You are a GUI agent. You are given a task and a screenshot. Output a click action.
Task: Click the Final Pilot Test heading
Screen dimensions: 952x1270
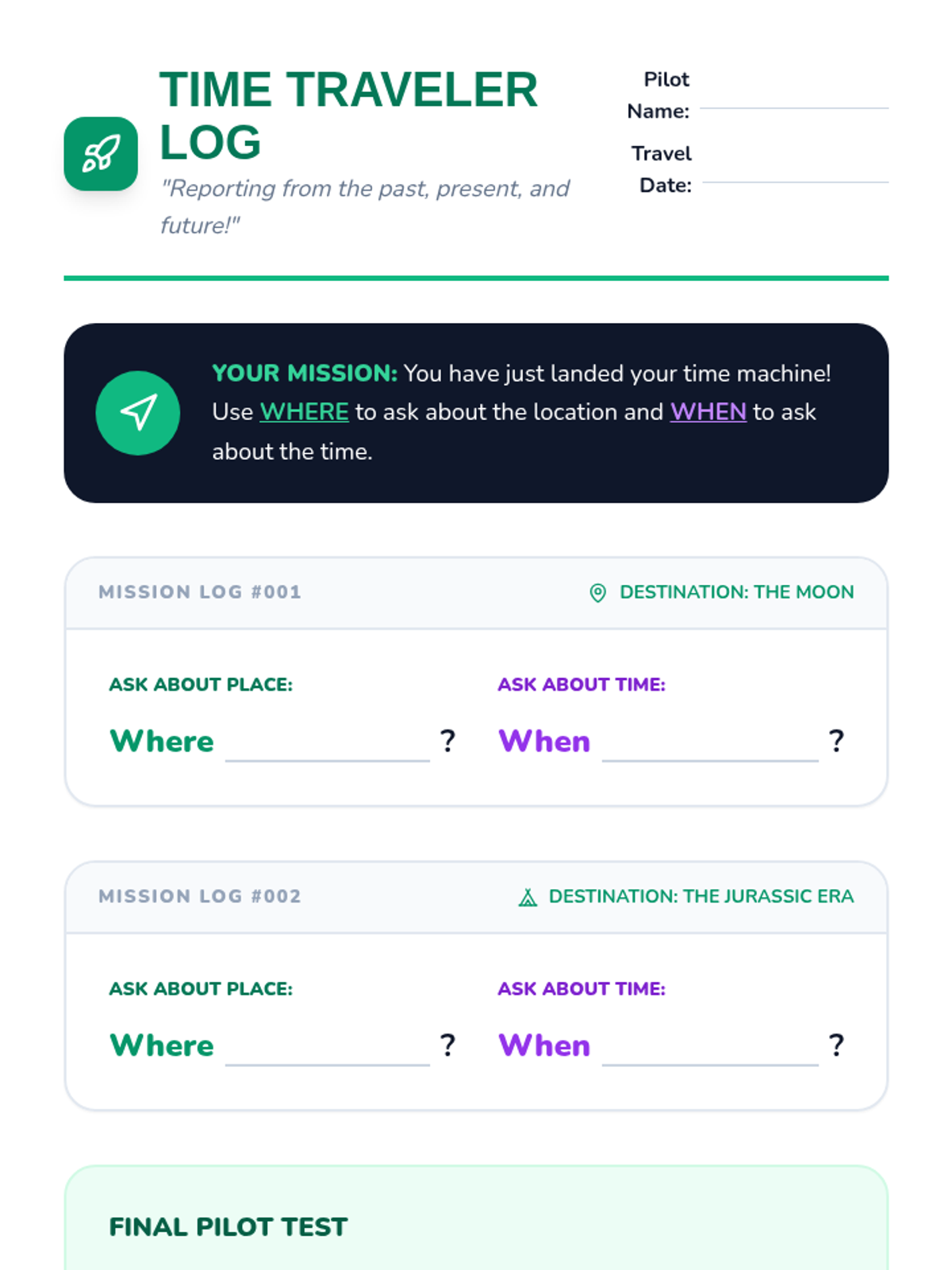point(228,1227)
